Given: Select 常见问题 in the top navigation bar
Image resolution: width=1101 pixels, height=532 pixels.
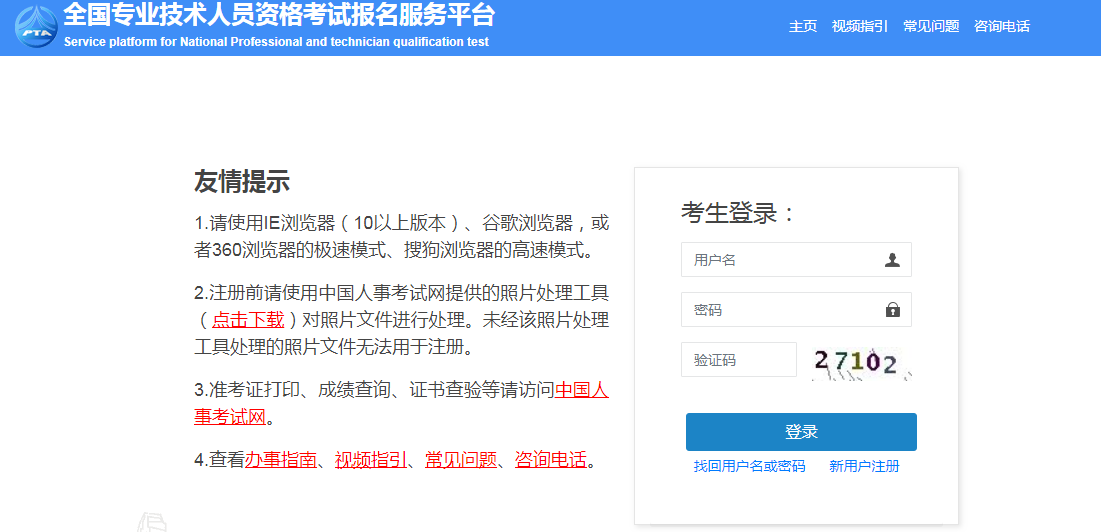Looking at the screenshot, I should [x=931, y=26].
